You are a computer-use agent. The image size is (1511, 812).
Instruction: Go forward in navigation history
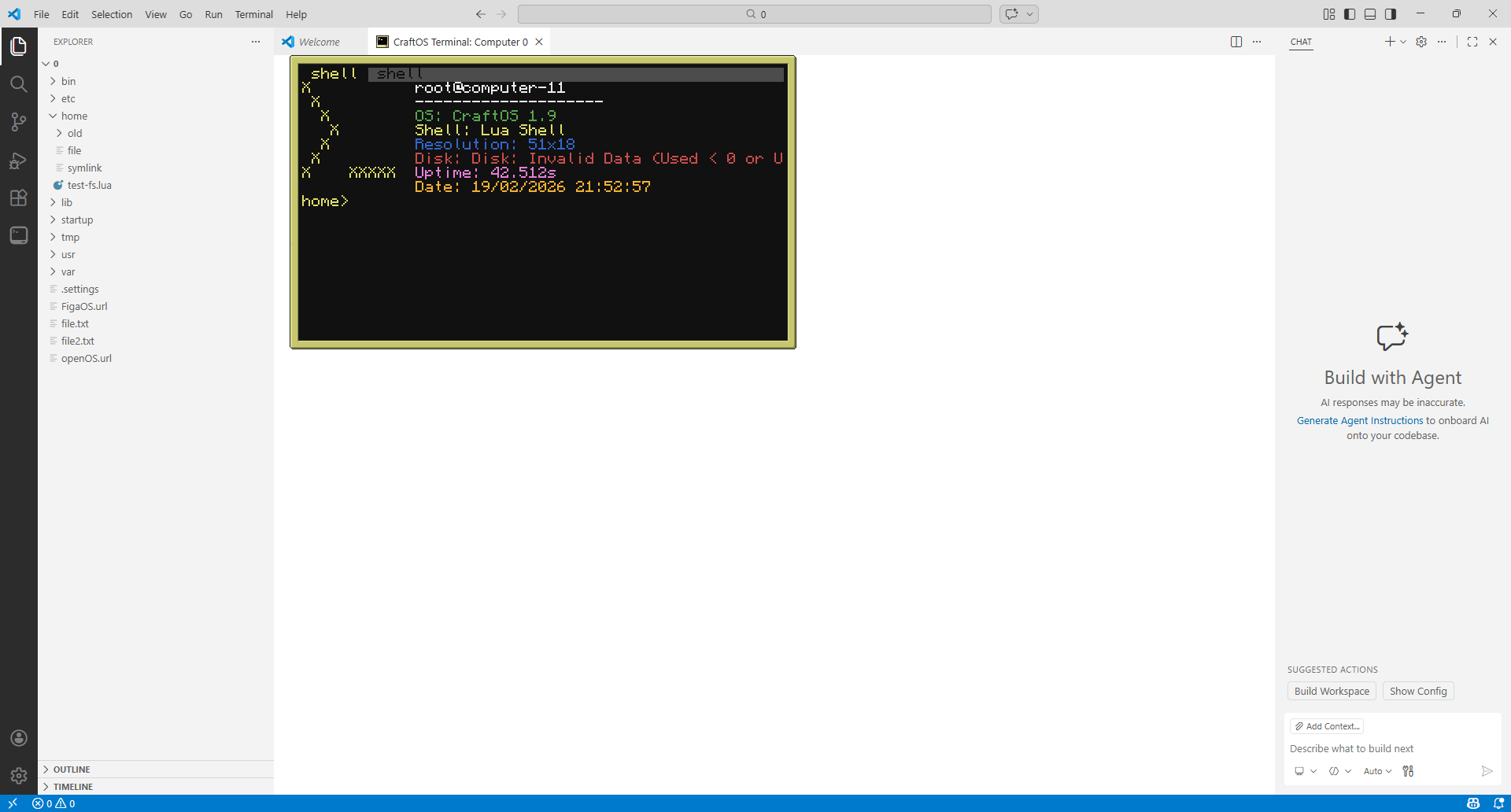pos(501,14)
